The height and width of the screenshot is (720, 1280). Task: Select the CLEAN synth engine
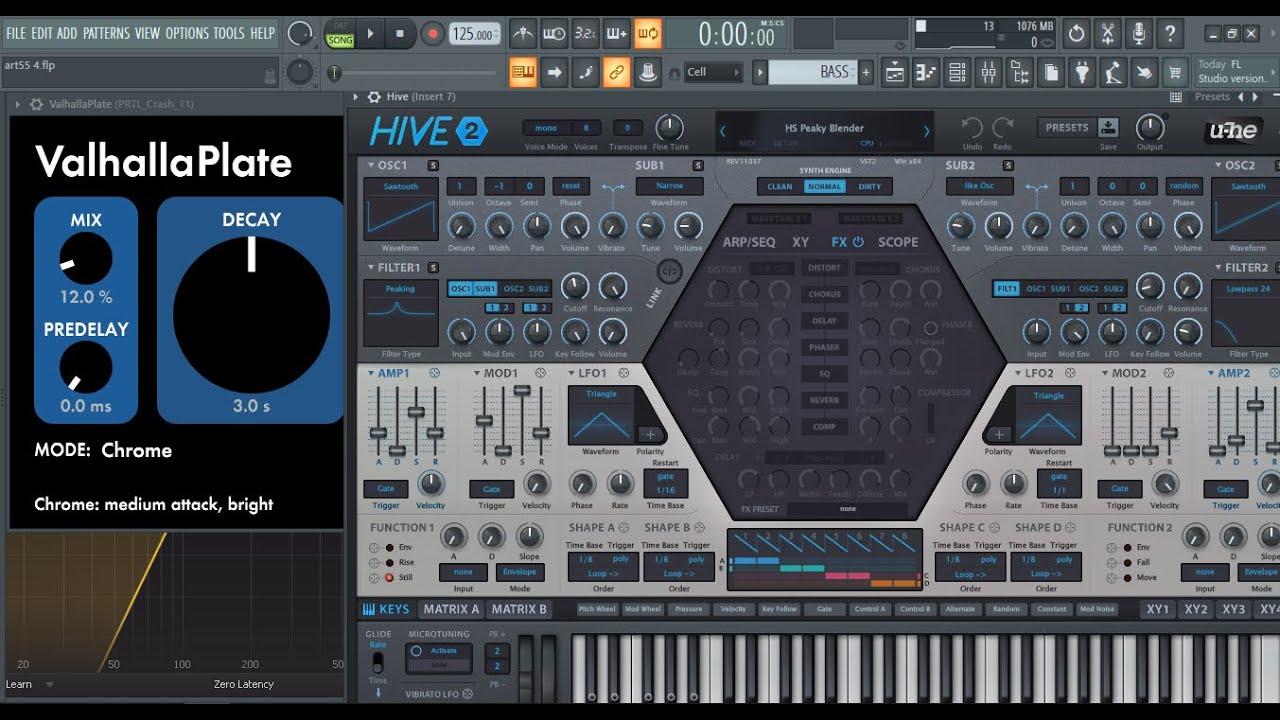click(x=780, y=187)
